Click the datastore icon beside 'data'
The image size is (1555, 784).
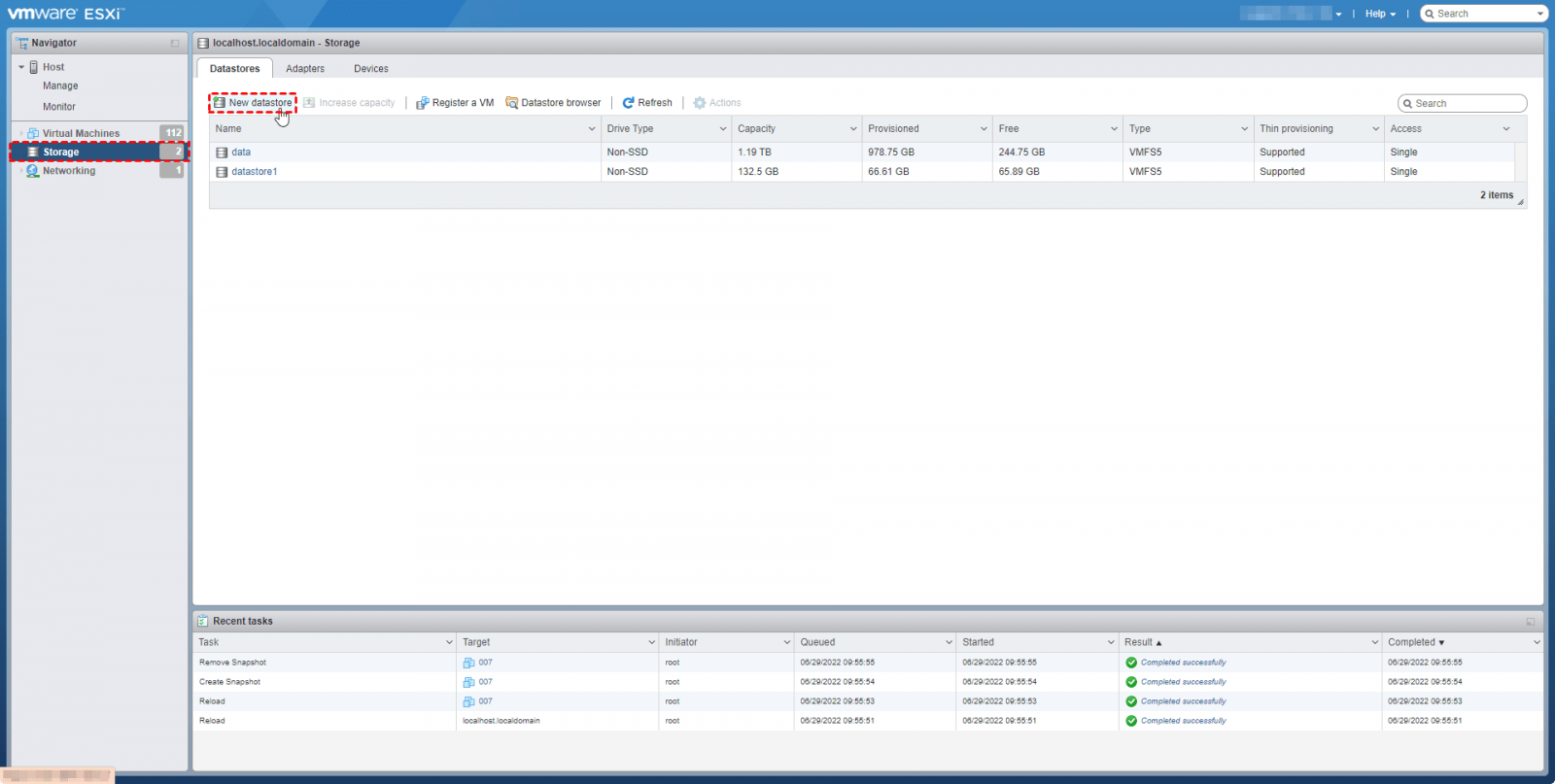[223, 153]
